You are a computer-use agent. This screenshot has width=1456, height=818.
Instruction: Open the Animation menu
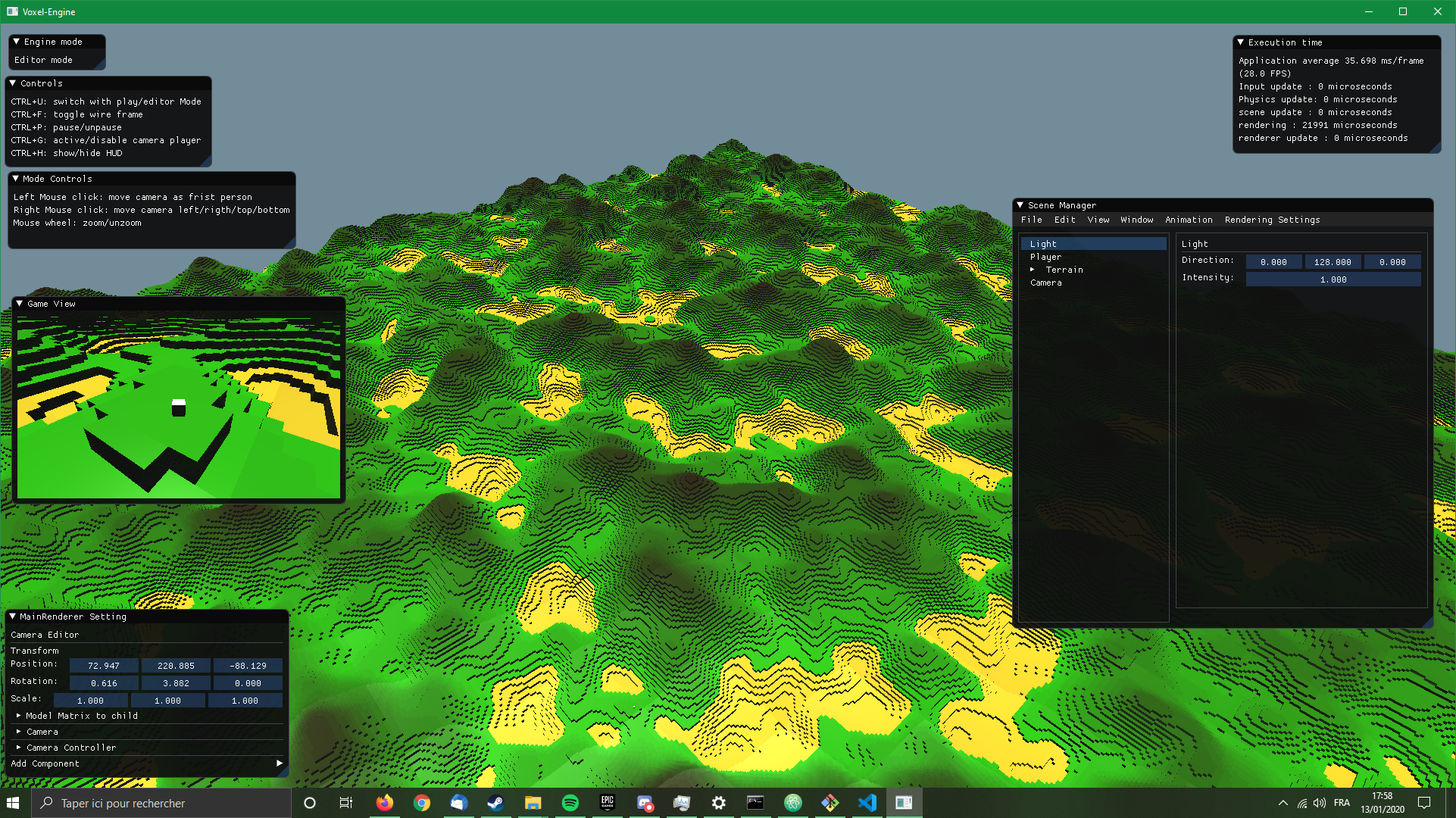(x=1189, y=220)
